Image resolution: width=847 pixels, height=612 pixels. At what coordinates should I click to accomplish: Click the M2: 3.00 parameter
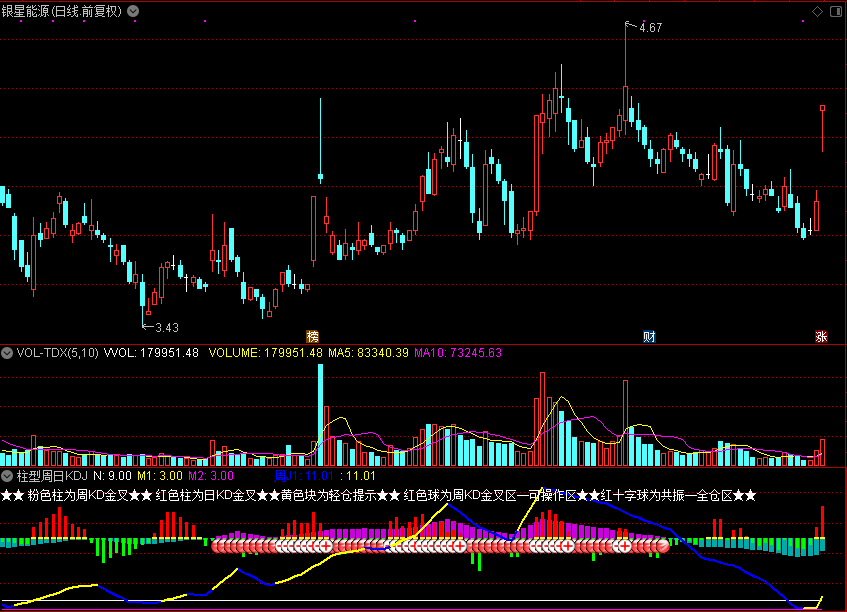point(211,476)
